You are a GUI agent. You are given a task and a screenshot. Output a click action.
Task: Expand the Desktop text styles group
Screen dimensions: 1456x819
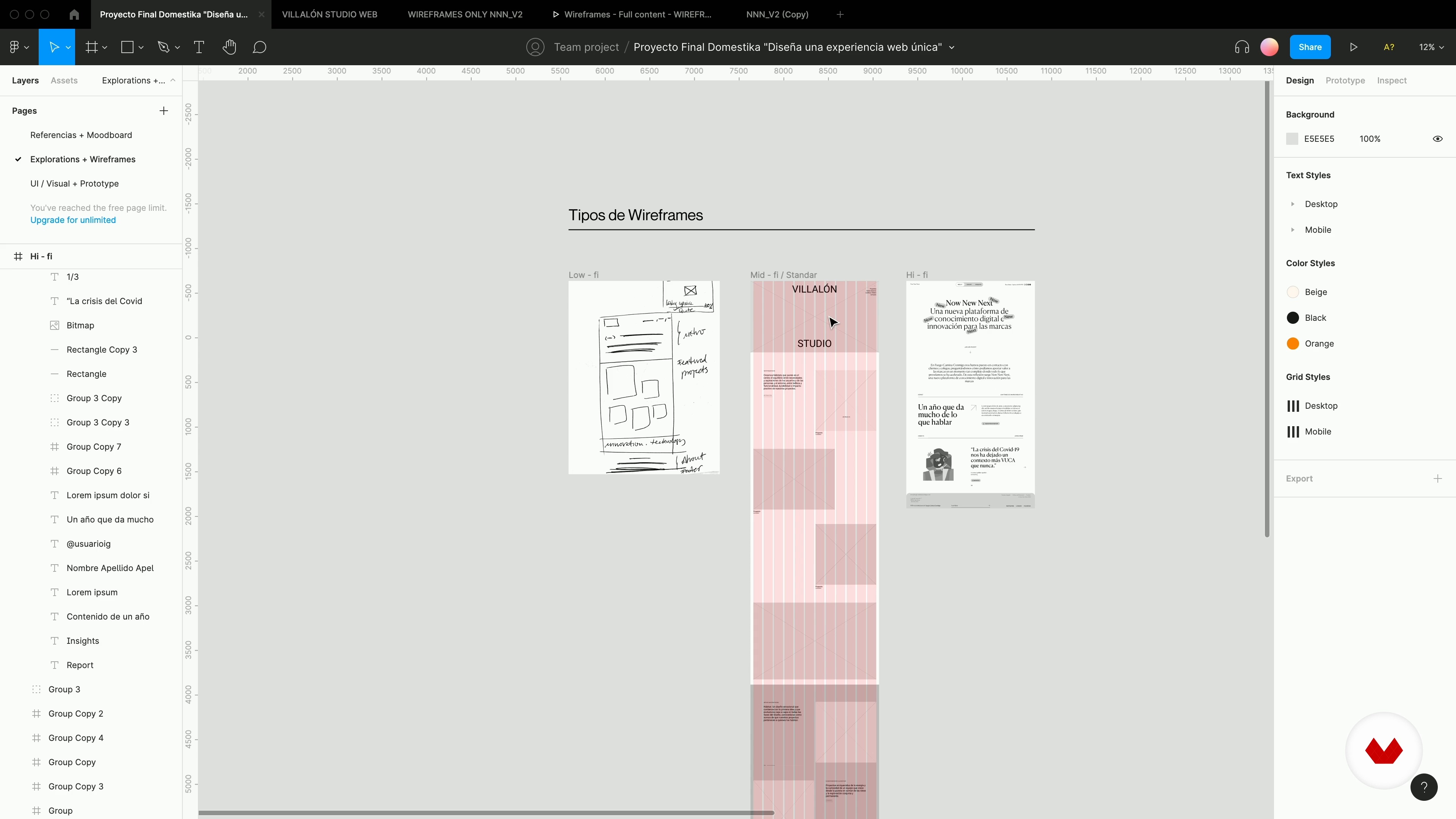click(x=1293, y=204)
